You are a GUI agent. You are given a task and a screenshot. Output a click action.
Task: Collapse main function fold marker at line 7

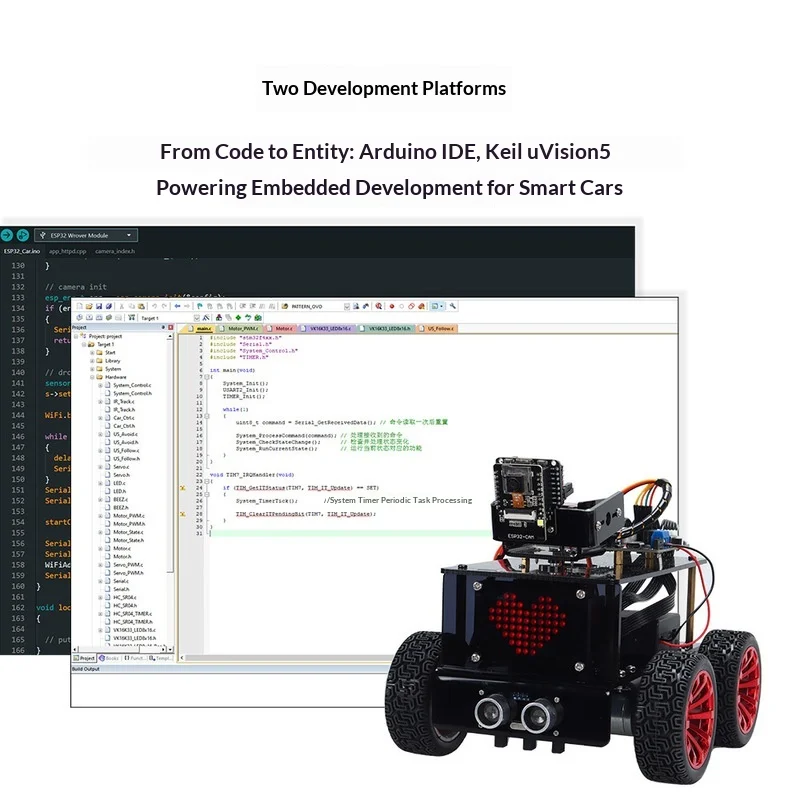[x=207, y=377]
